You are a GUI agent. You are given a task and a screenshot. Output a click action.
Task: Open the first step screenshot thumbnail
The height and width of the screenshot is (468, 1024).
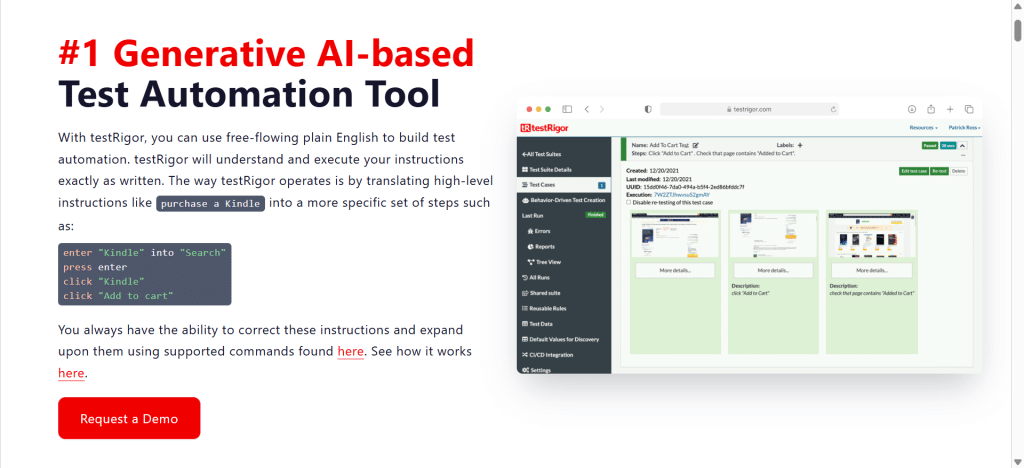(x=675, y=235)
